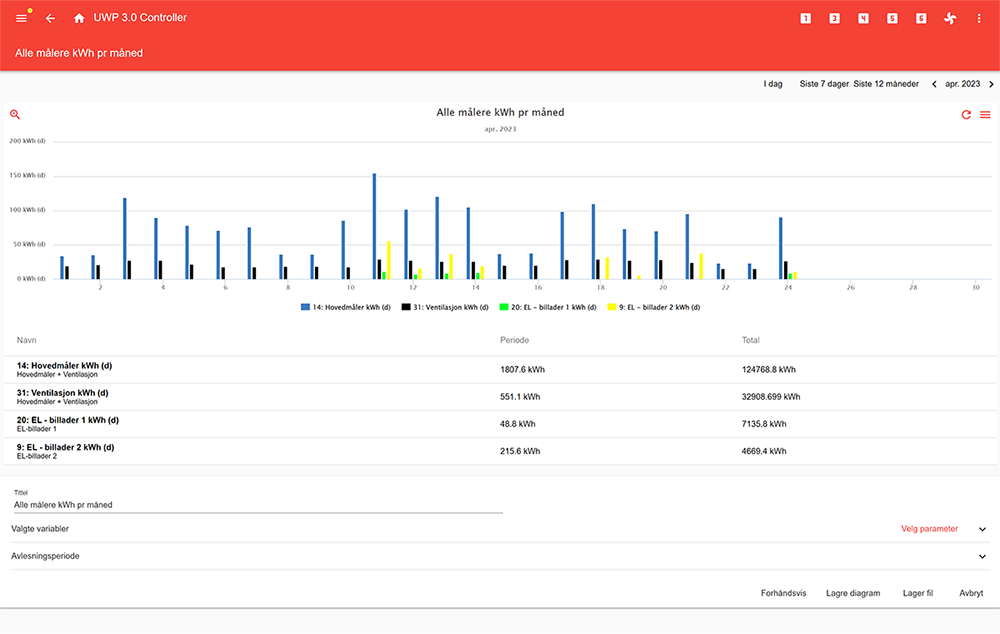The width and height of the screenshot is (1000, 634).
Task: Open the hamburger navigation menu
Action: (x=22, y=18)
